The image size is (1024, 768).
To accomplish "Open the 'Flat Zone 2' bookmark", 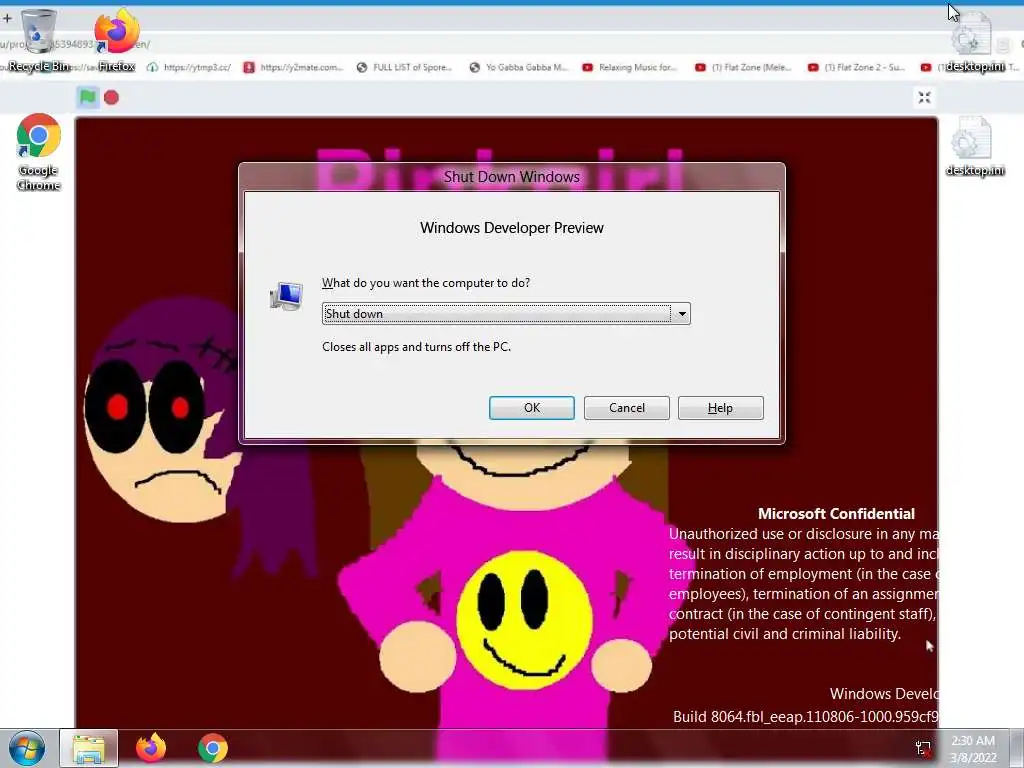I will point(857,67).
